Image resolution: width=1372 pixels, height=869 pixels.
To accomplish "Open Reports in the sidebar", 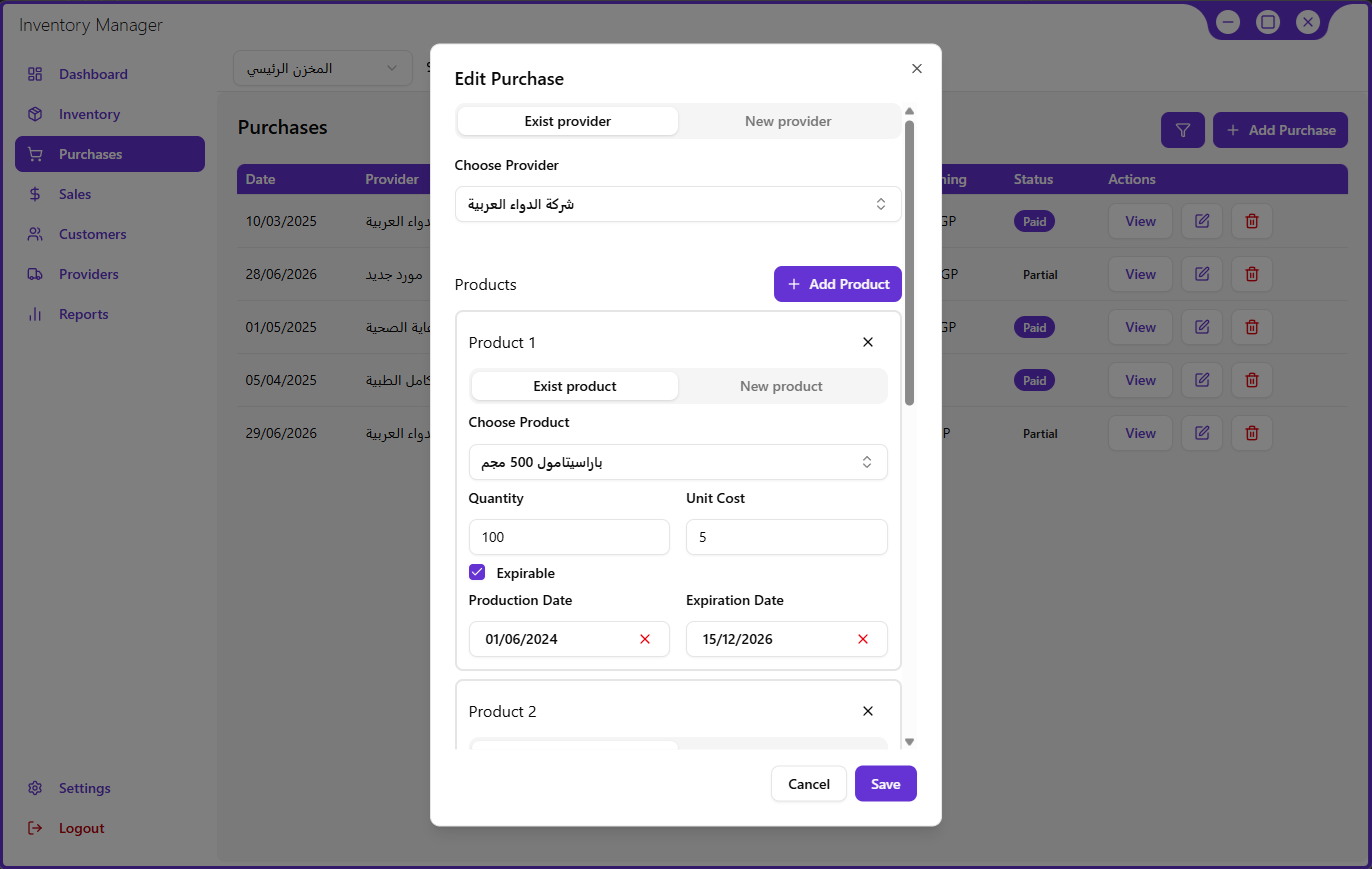I will click(110, 314).
